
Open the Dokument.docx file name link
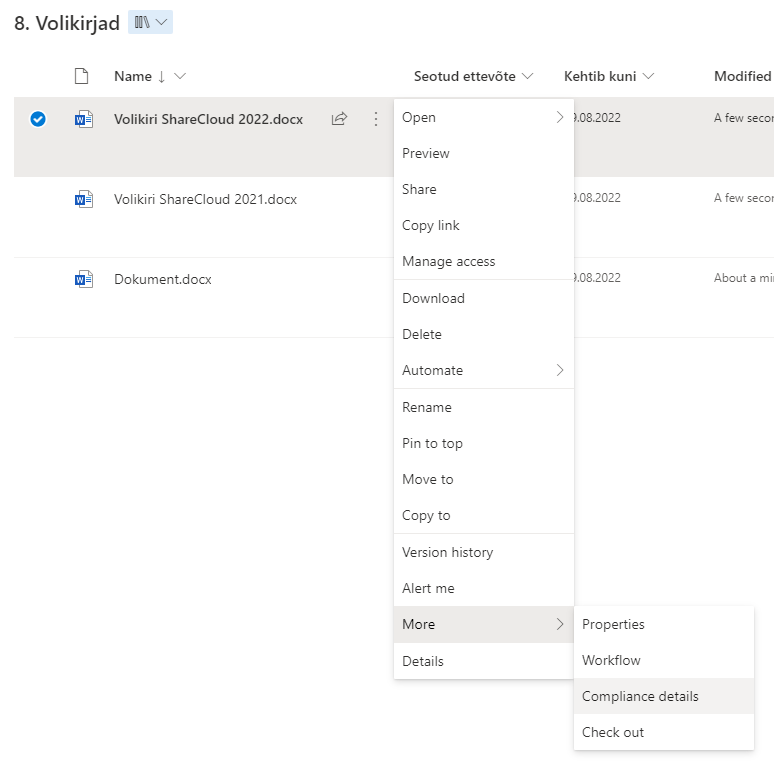click(x=163, y=279)
